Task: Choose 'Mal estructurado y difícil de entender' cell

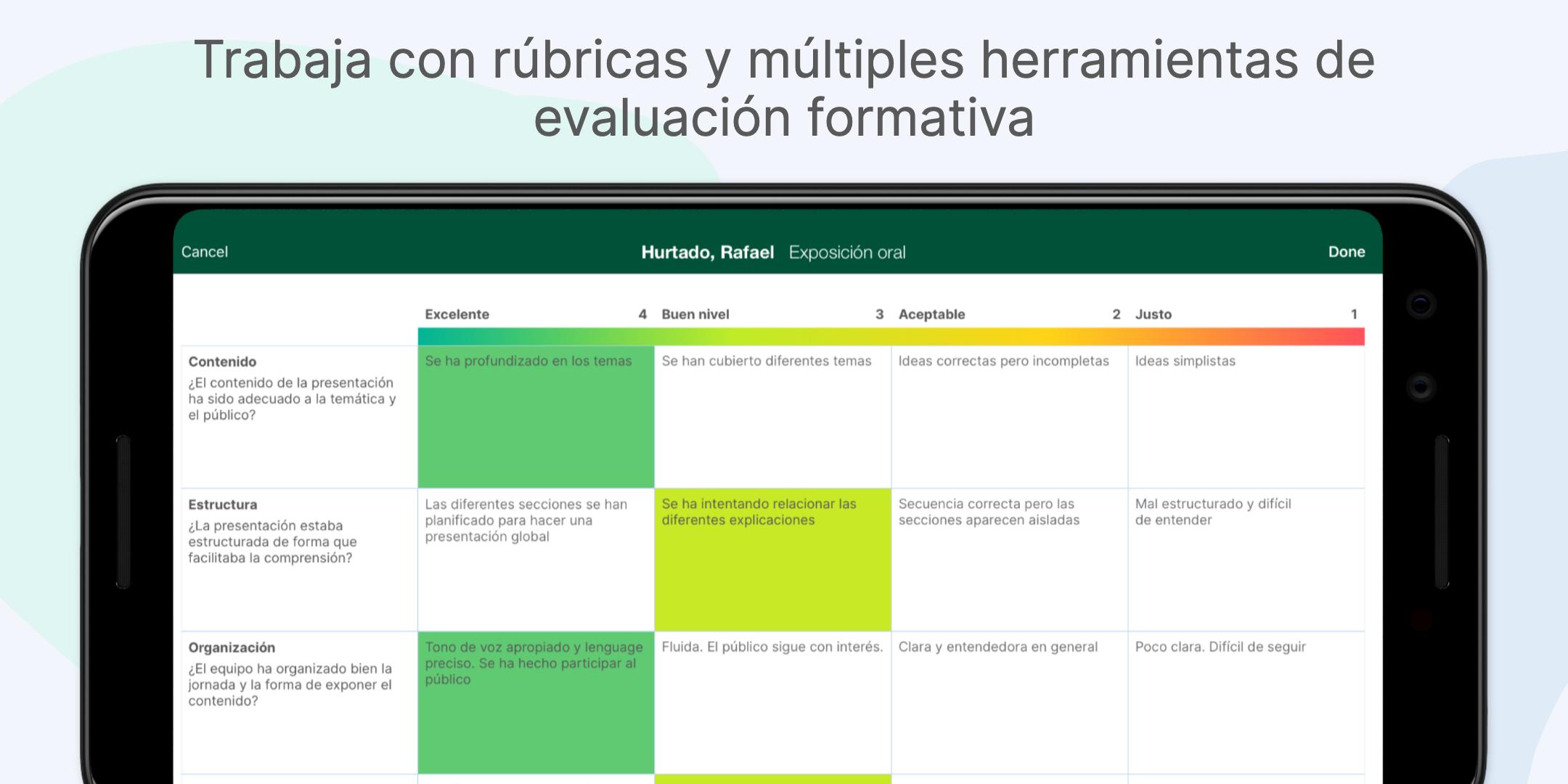Action: (x=1246, y=560)
